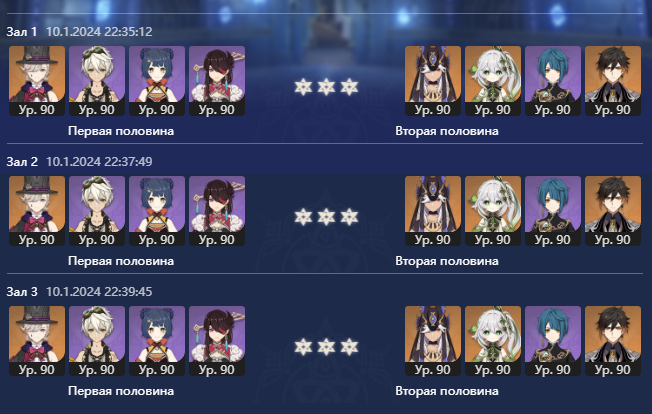Screen dimensions: 652x414
Task: Click Зал 2 timestamp 22:37:49
Action: coord(99,161)
